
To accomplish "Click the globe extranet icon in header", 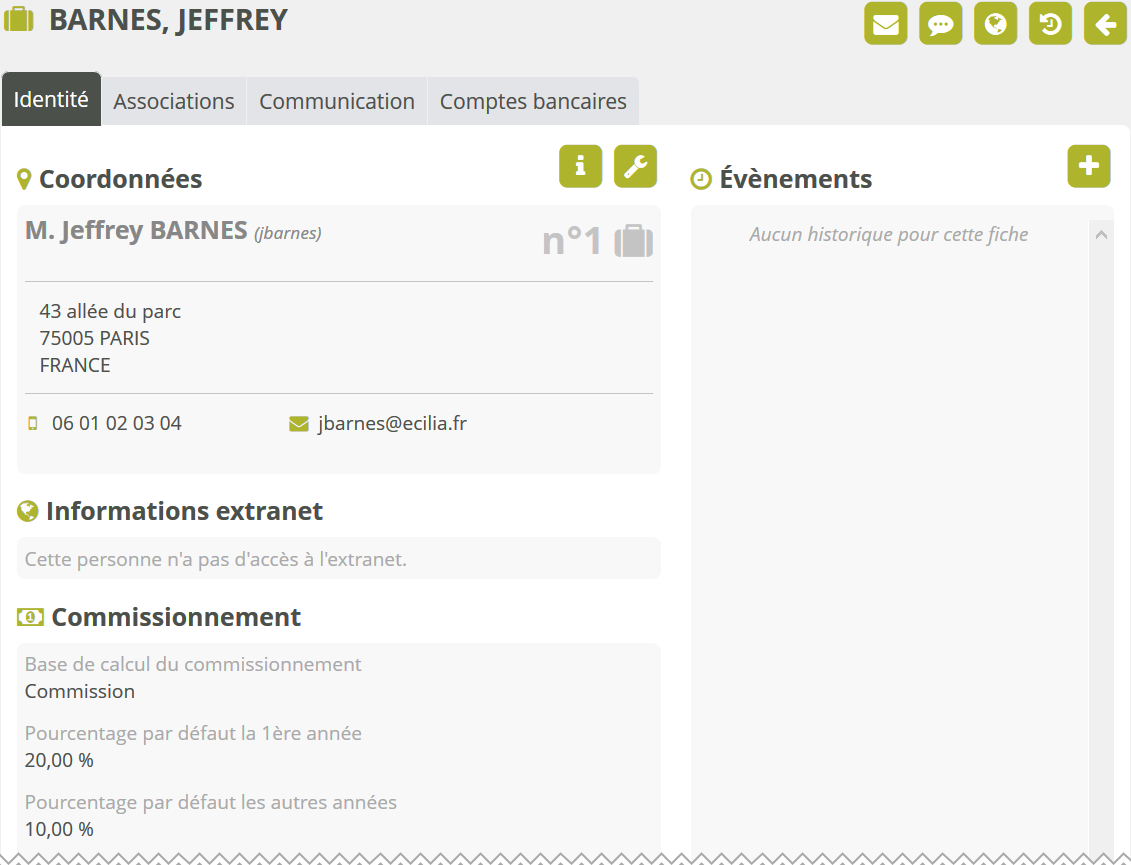I will [x=995, y=25].
